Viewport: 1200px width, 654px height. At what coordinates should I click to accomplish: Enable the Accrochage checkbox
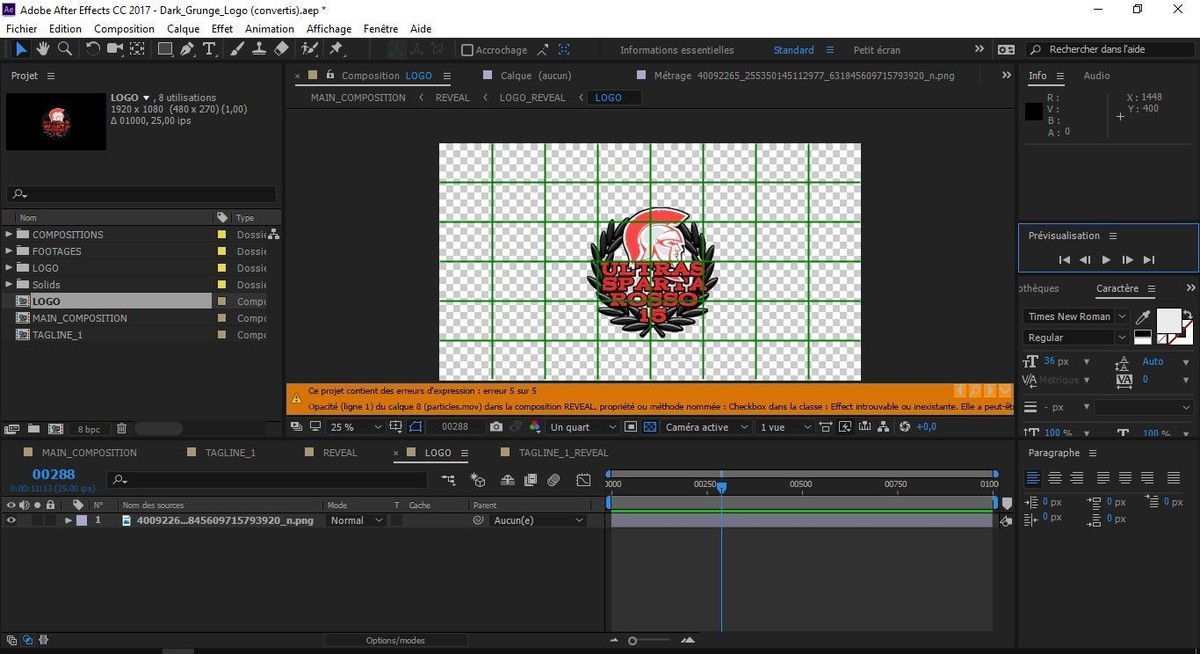[467, 50]
